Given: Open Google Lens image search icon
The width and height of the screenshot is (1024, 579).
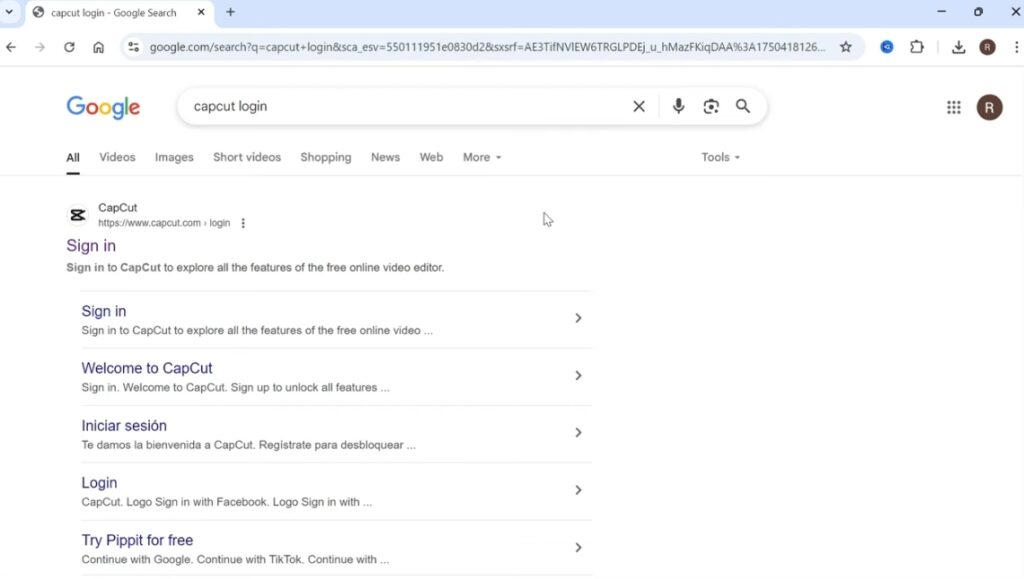Looking at the screenshot, I should point(711,106).
